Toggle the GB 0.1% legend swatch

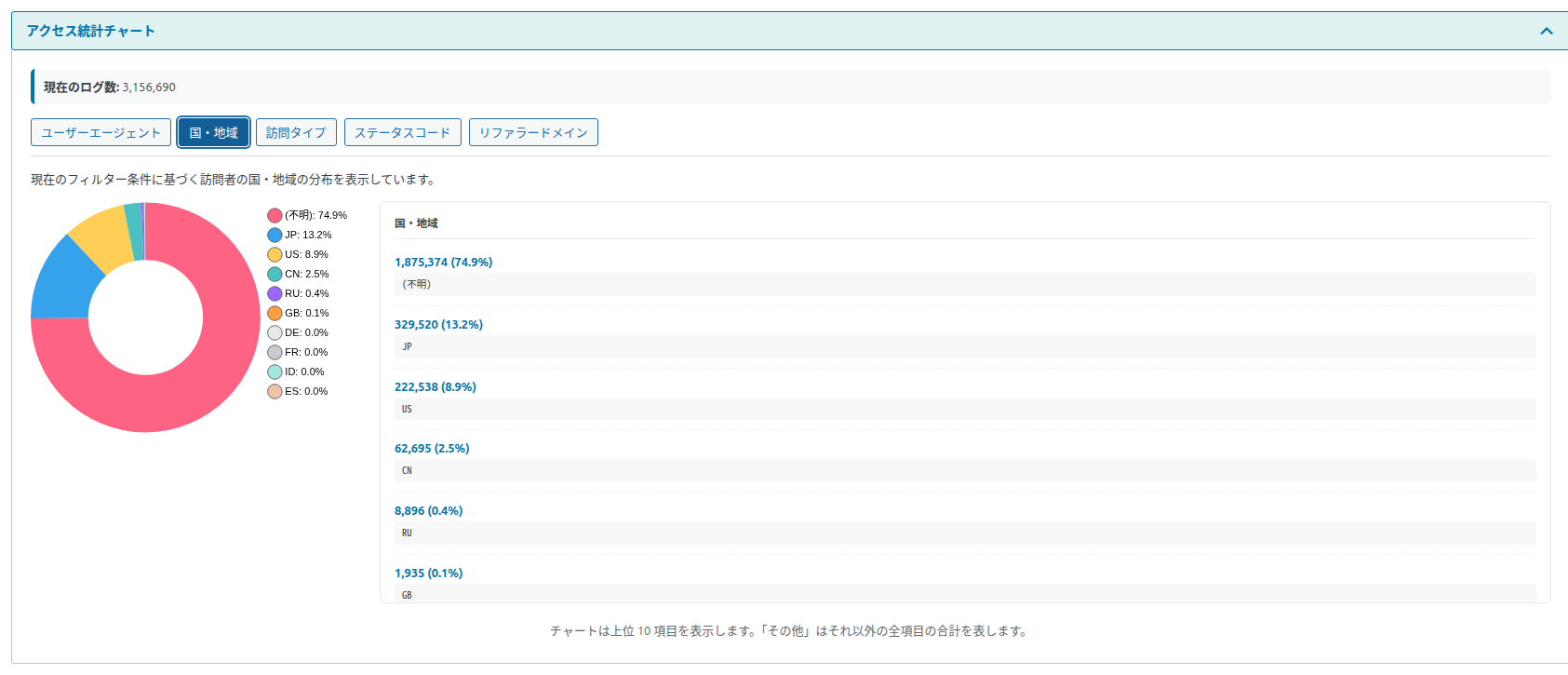275,313
